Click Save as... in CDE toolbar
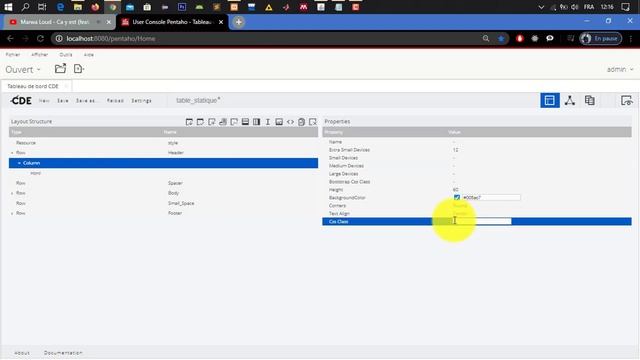Image resolution: width=640 pixels, height=360 pixels. point(86,100)
